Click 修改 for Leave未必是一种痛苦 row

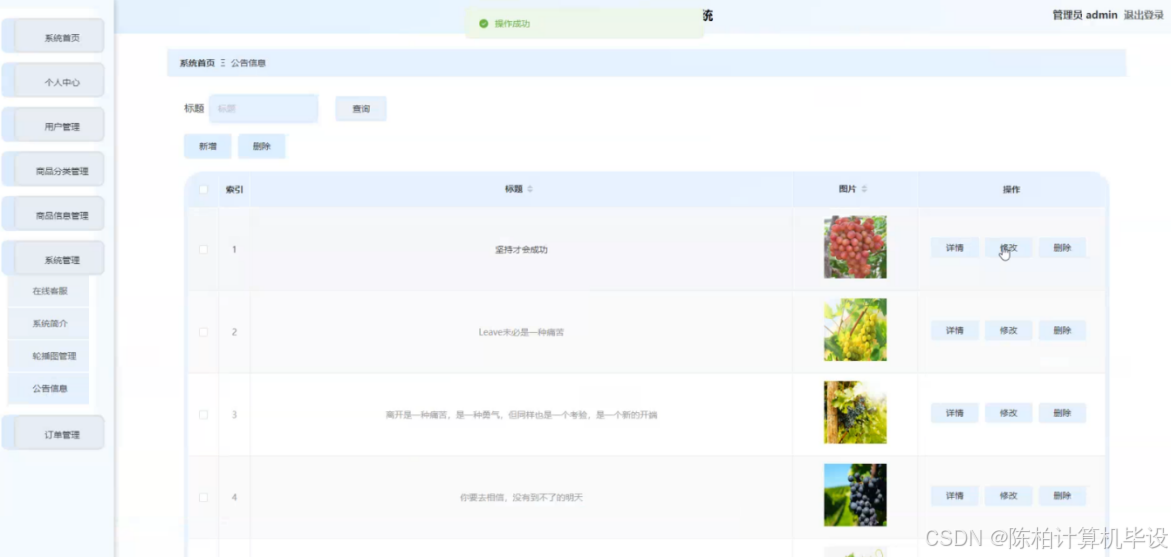1008,330
